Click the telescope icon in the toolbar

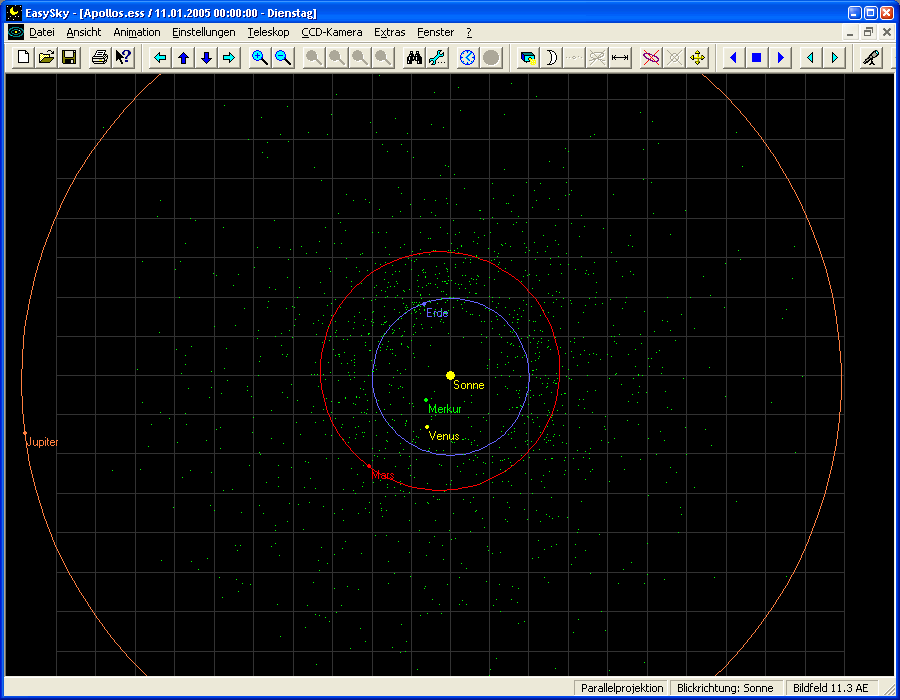(x=872, y=58)
